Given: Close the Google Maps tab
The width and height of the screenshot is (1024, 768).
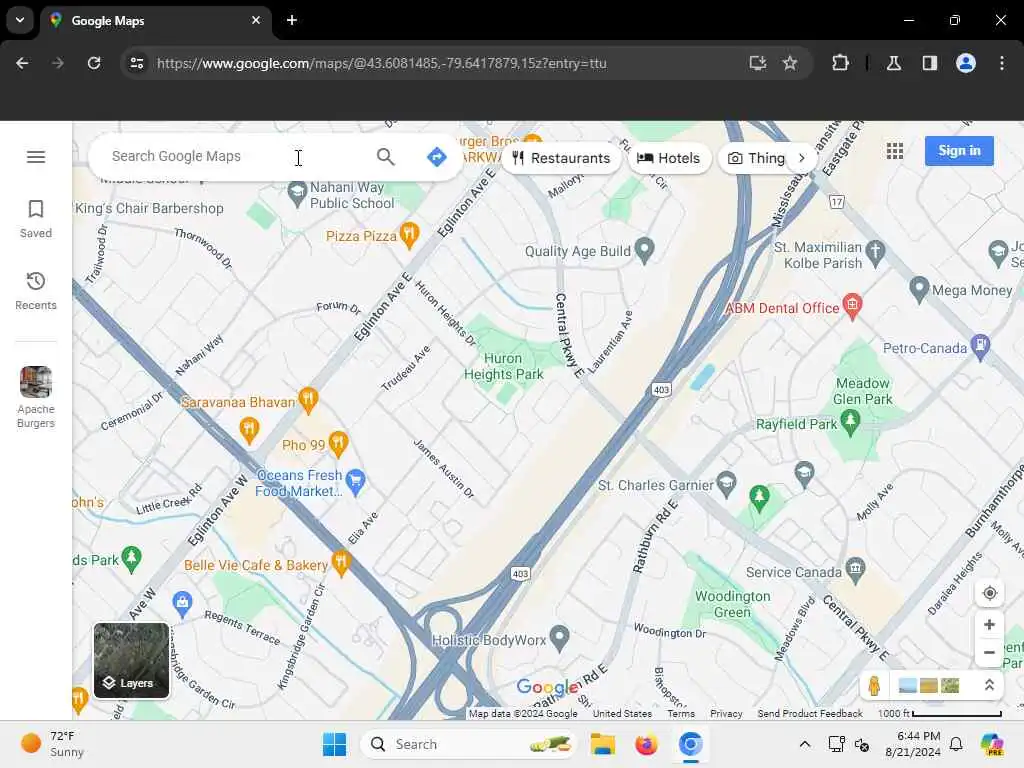Looking at the screenshot, I should pyautogui.click(x=256, y=20).
